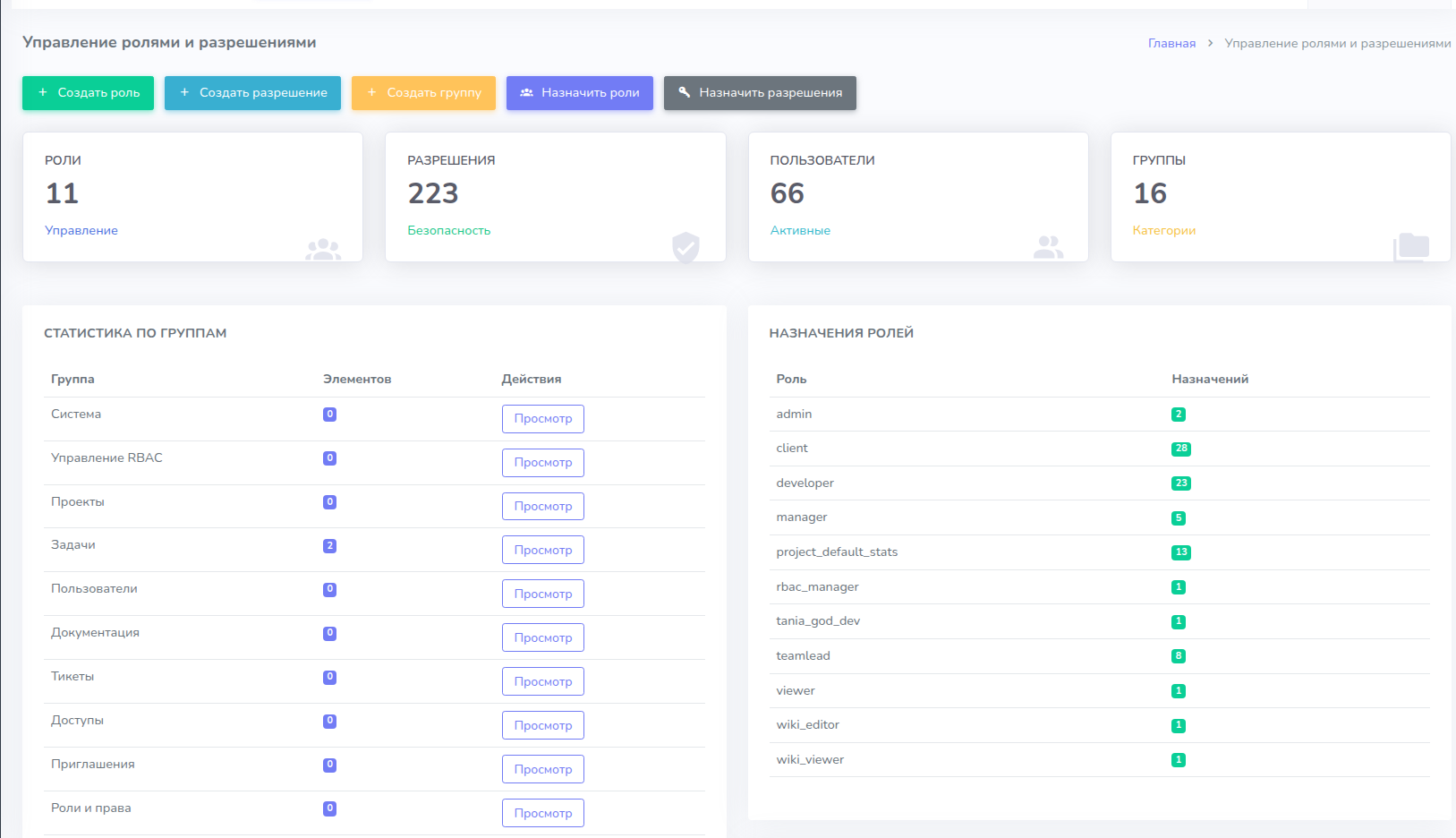Select the admin role row text
1456x838 pixels.
pos(794,414)
